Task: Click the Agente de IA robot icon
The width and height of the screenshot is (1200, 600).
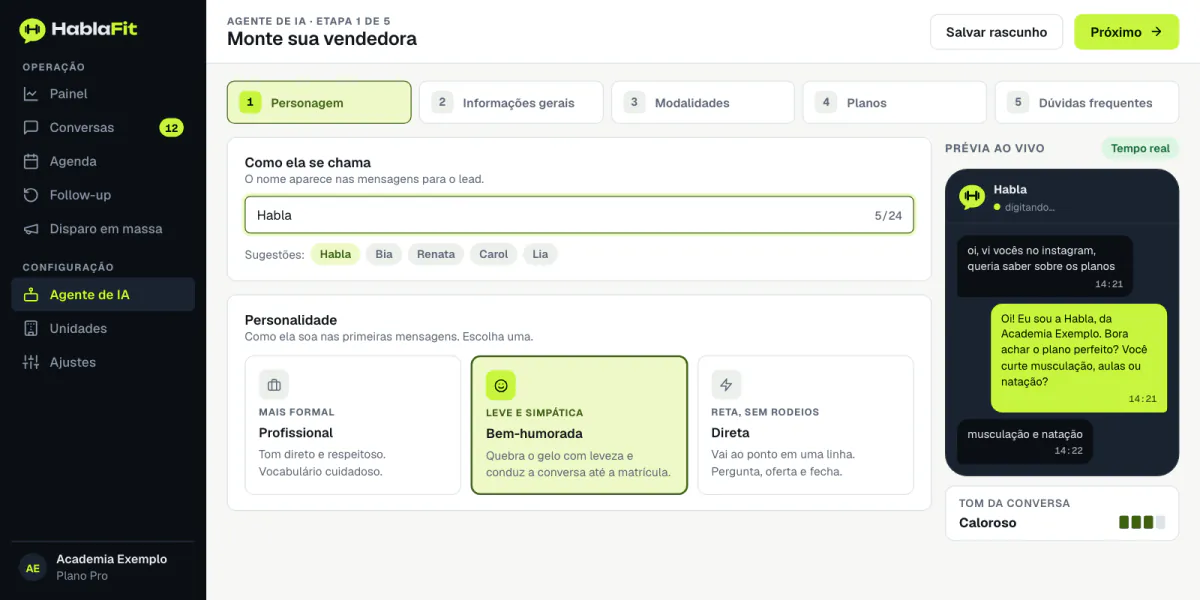Action: [x=31, y=295]
